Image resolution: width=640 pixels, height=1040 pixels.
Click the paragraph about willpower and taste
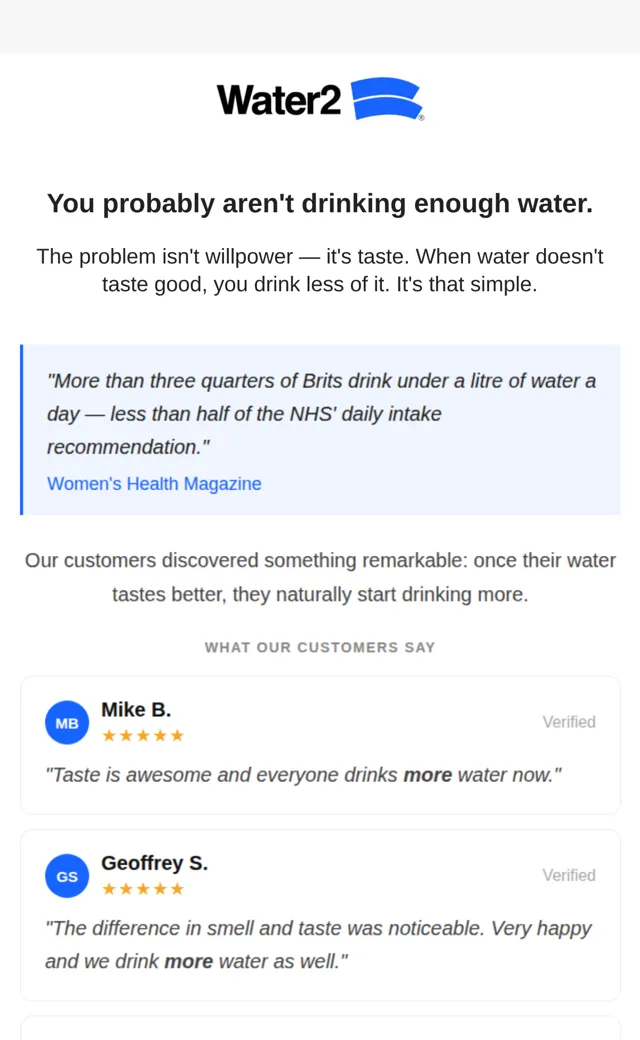click(320, 270)
